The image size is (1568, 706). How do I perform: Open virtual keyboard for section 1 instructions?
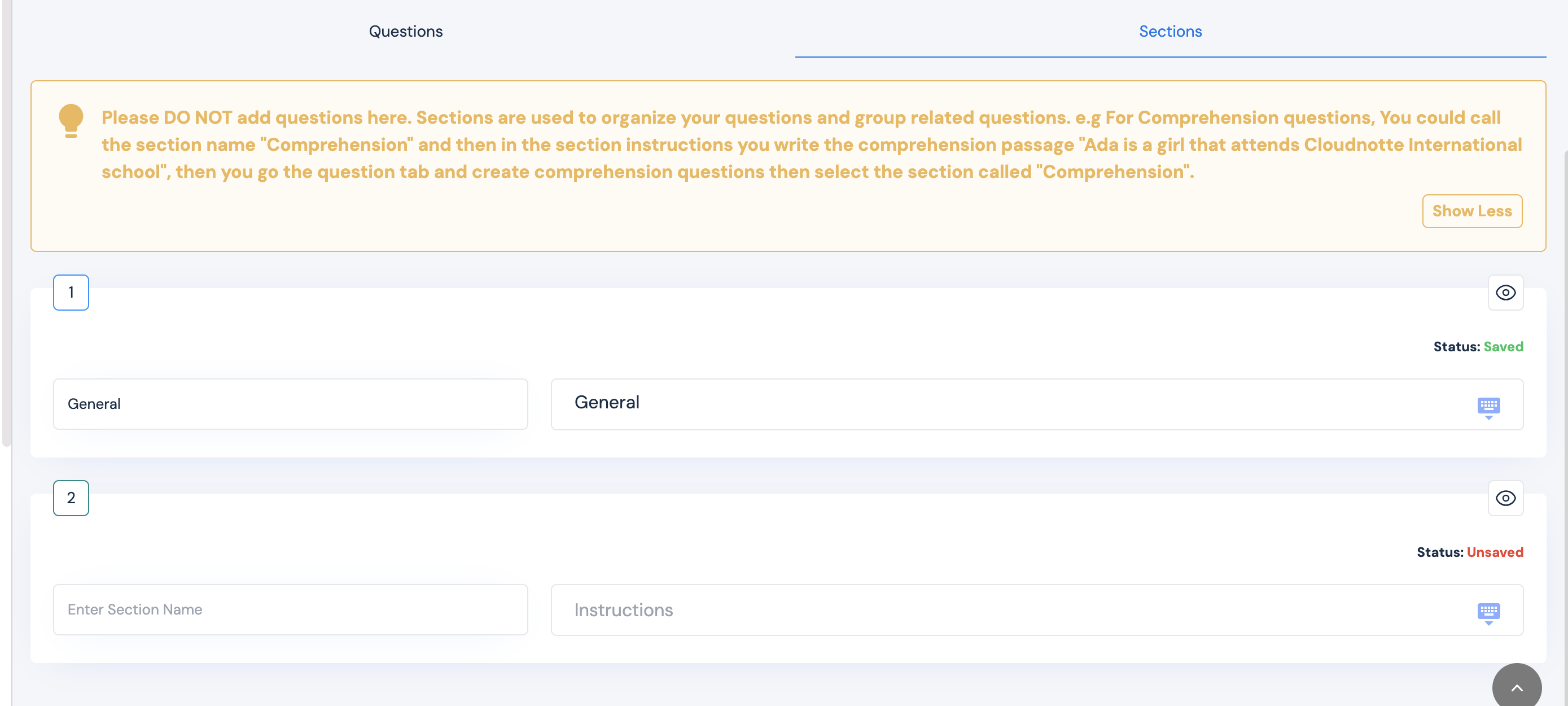tap(1488, 406)
